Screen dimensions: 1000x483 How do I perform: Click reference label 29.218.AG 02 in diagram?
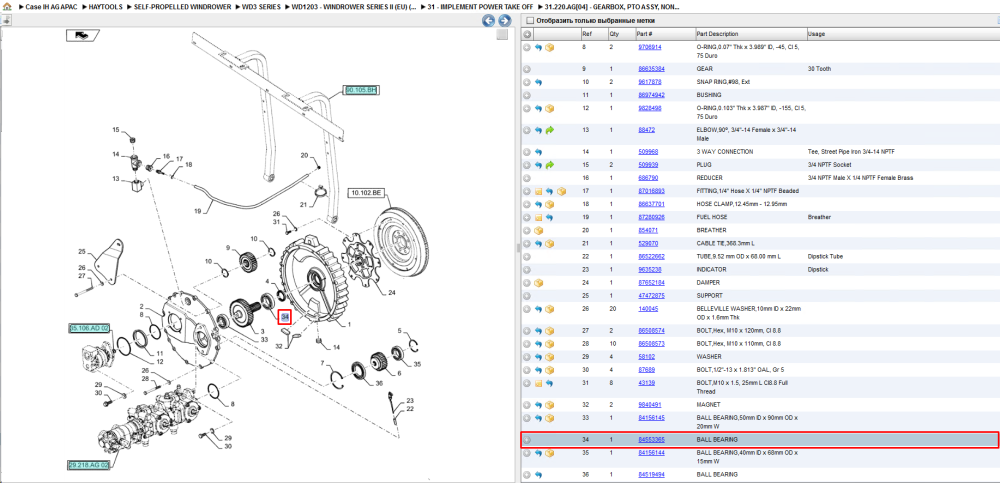point(89,465)
